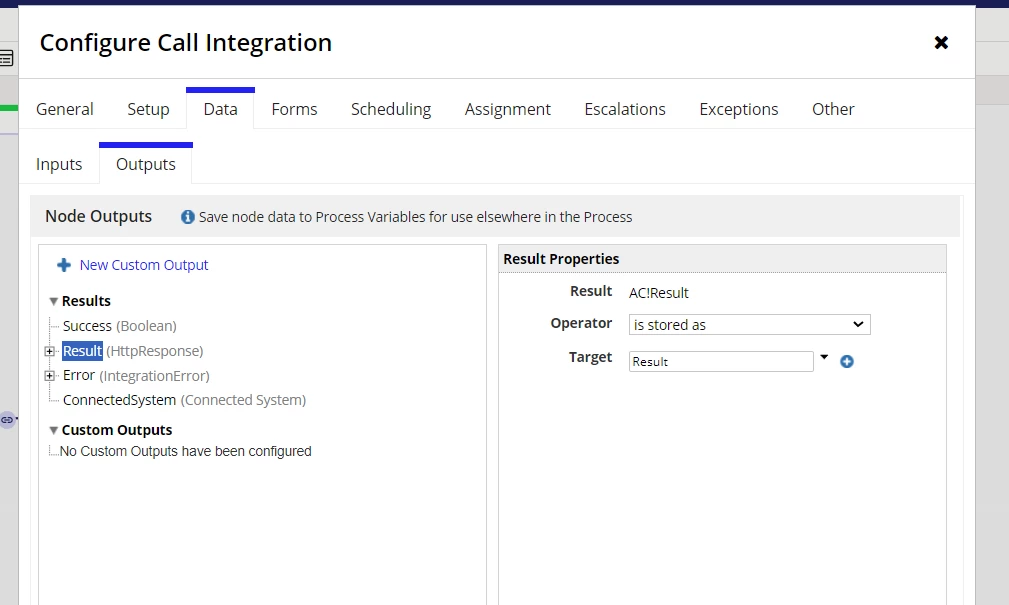
Task: Open the Forms tab
Action: coord(294,109)
